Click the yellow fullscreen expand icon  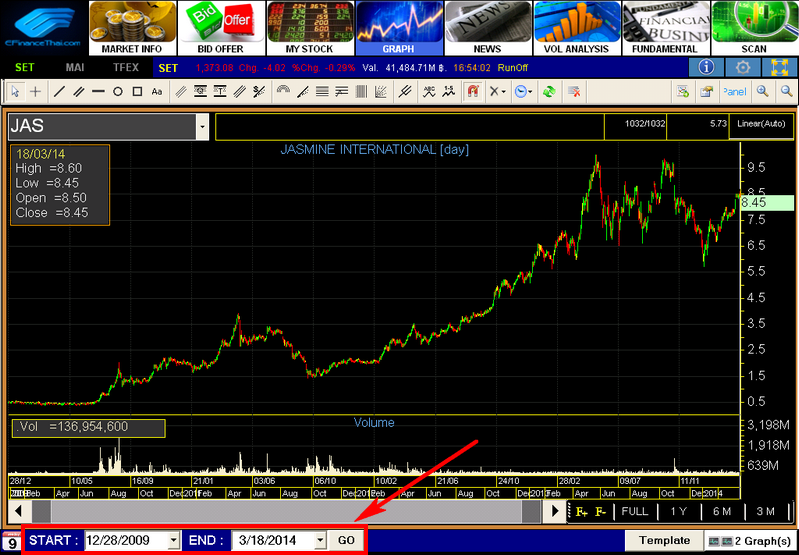coord(780,67)
